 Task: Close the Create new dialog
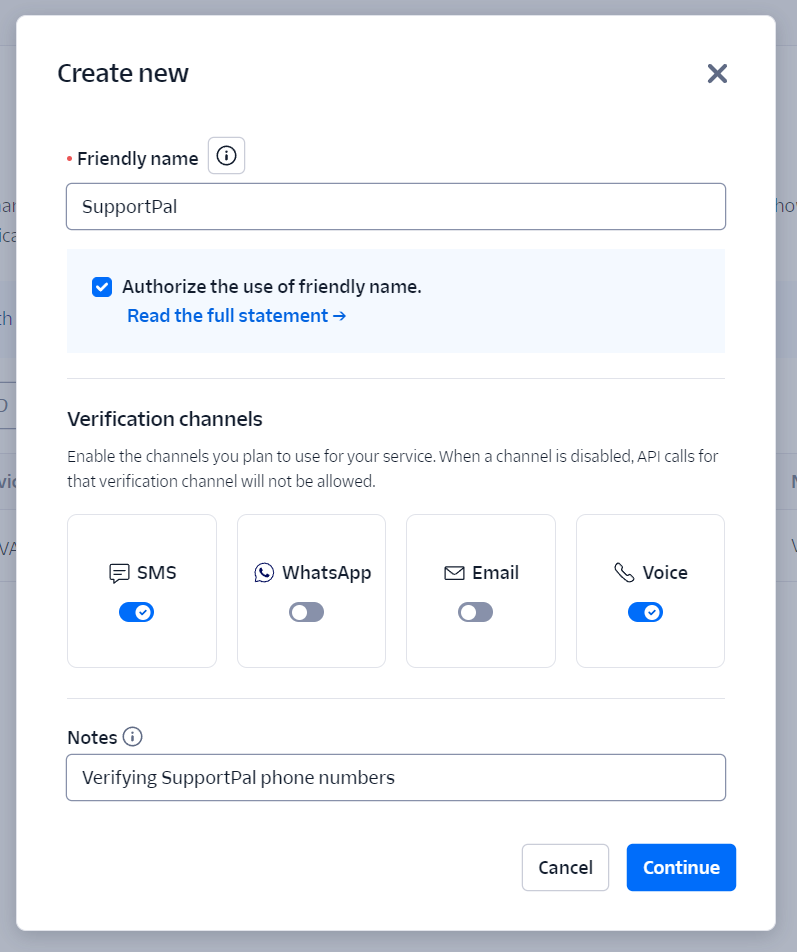coord(717,73)
